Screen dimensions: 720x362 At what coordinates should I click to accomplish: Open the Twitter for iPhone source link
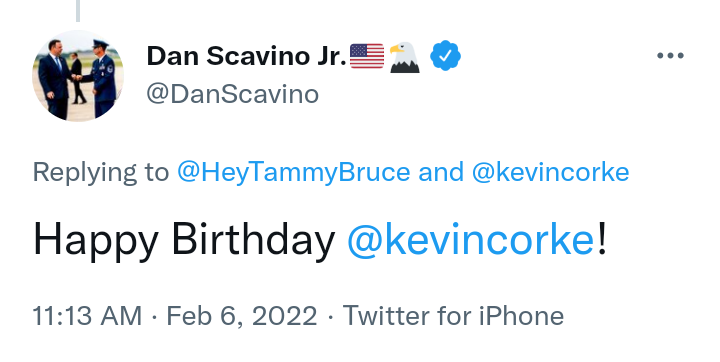tap(453, 316)
